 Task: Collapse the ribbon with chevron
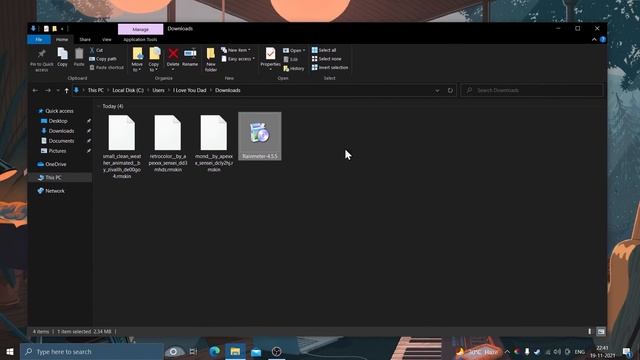(594, 40)
